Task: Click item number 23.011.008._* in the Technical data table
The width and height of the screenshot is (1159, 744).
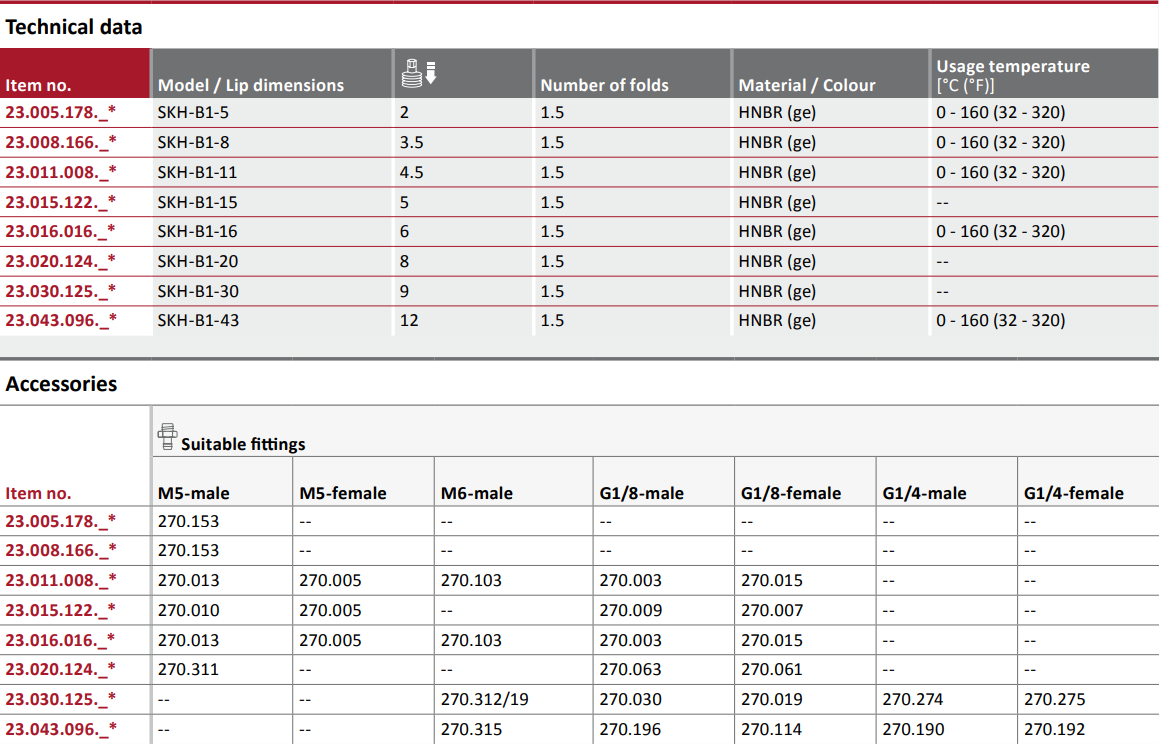Action: tap(61, 172)
